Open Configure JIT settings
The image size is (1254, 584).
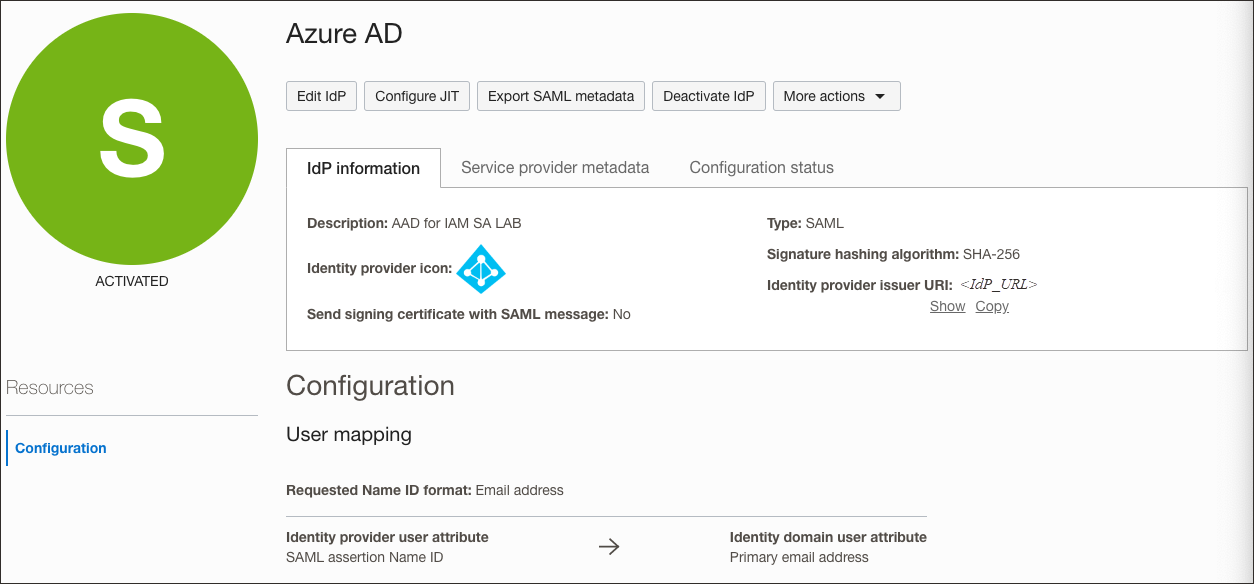pos(416,96)
